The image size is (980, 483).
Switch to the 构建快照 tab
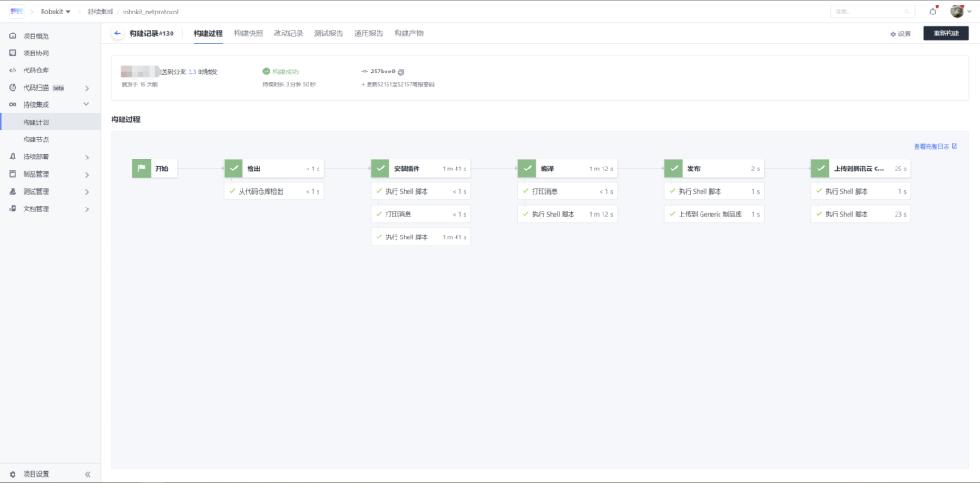coord(248,33)
